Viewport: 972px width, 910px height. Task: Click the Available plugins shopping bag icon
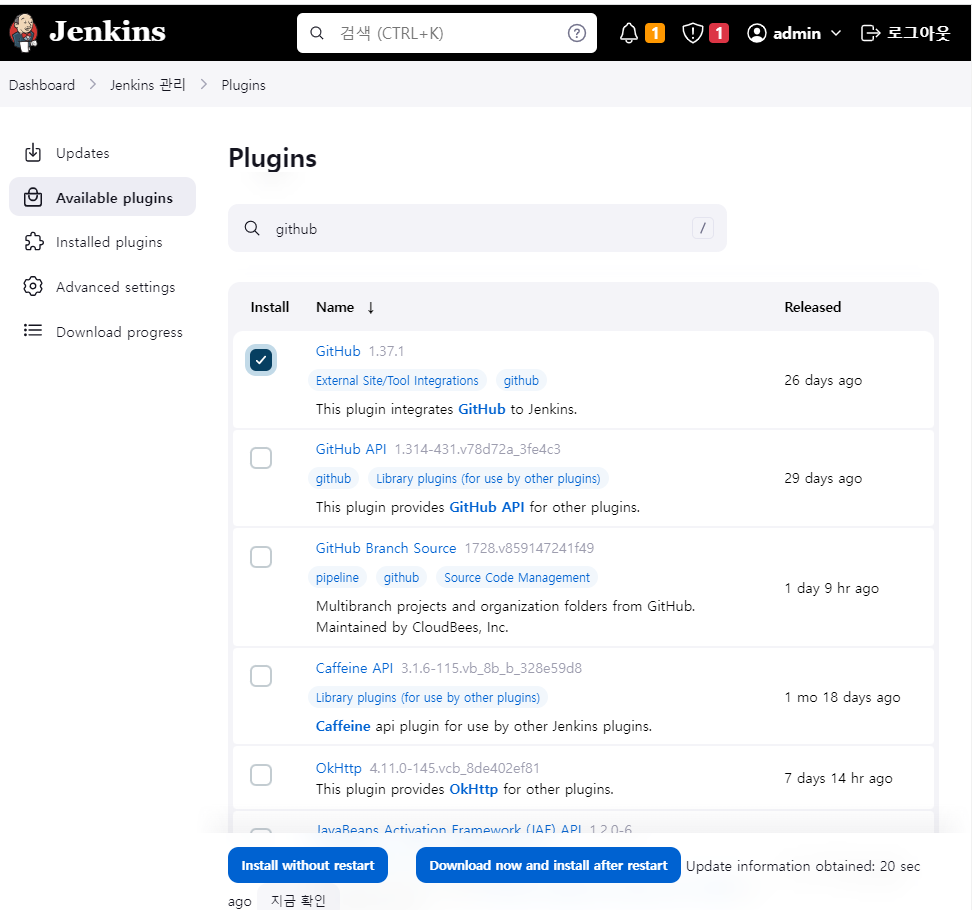pyautogui.click(x=33, y=197)
